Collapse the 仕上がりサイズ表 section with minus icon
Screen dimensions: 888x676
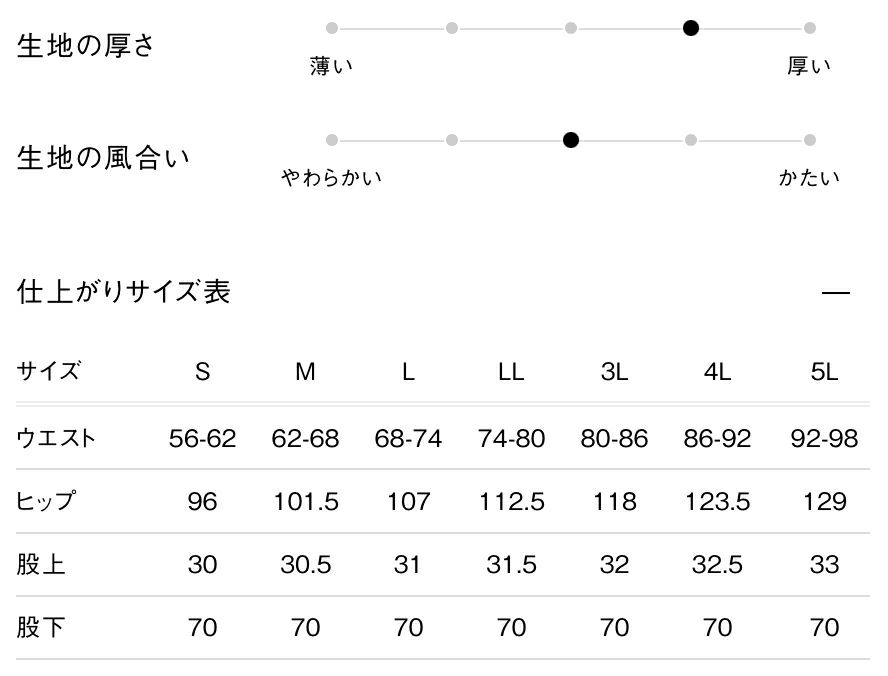tap(834, 293)
